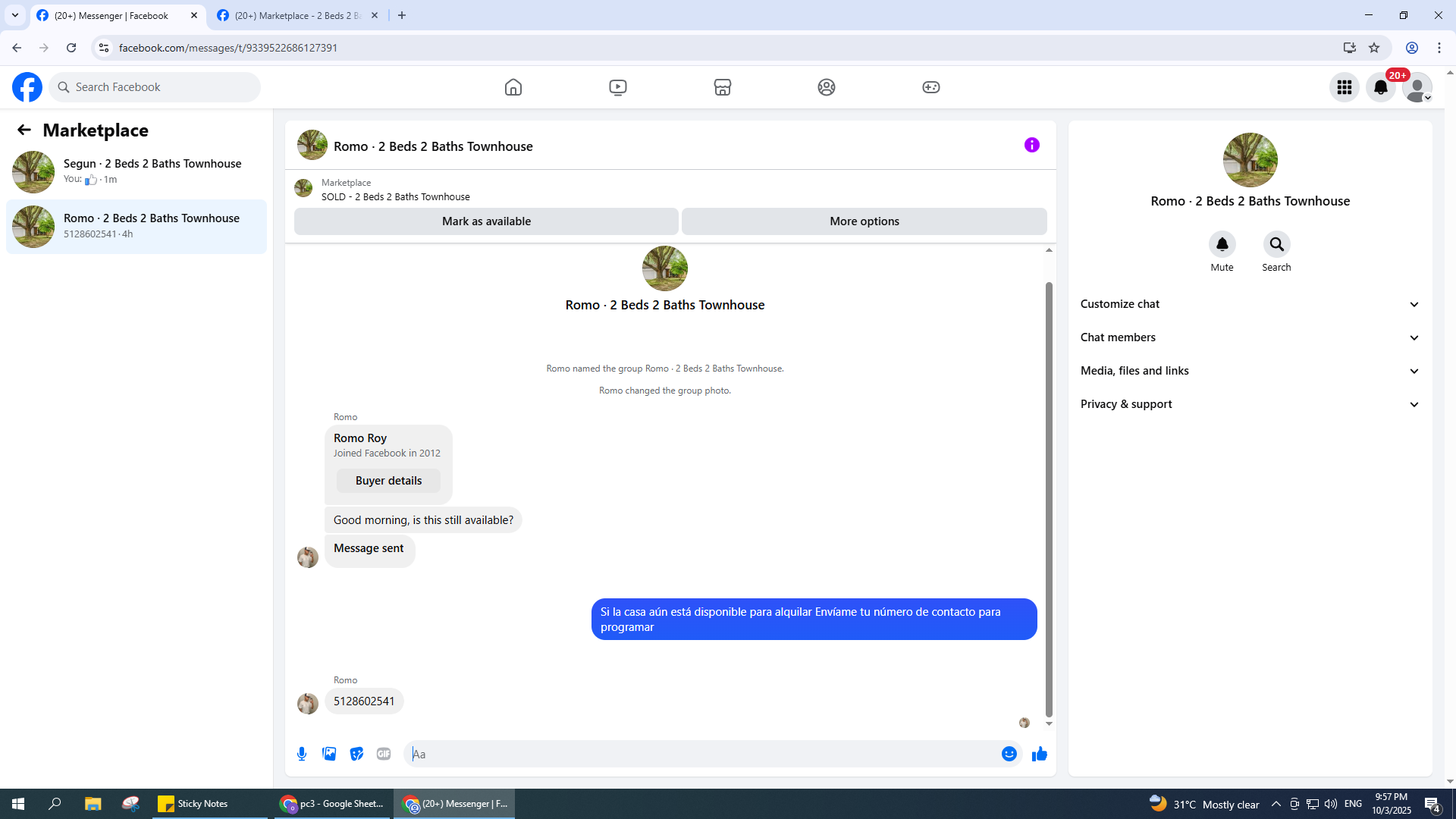Open the Video tab icon
Image resolution: width=1456 pixels, height=819 pixels.
[618, 87]
